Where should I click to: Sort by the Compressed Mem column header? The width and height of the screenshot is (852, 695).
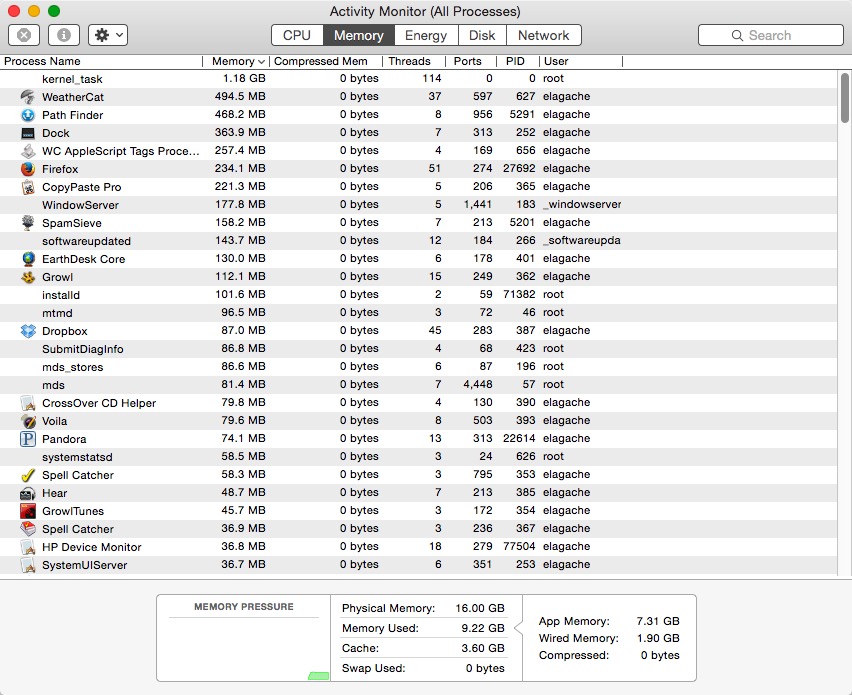[326, 61]
